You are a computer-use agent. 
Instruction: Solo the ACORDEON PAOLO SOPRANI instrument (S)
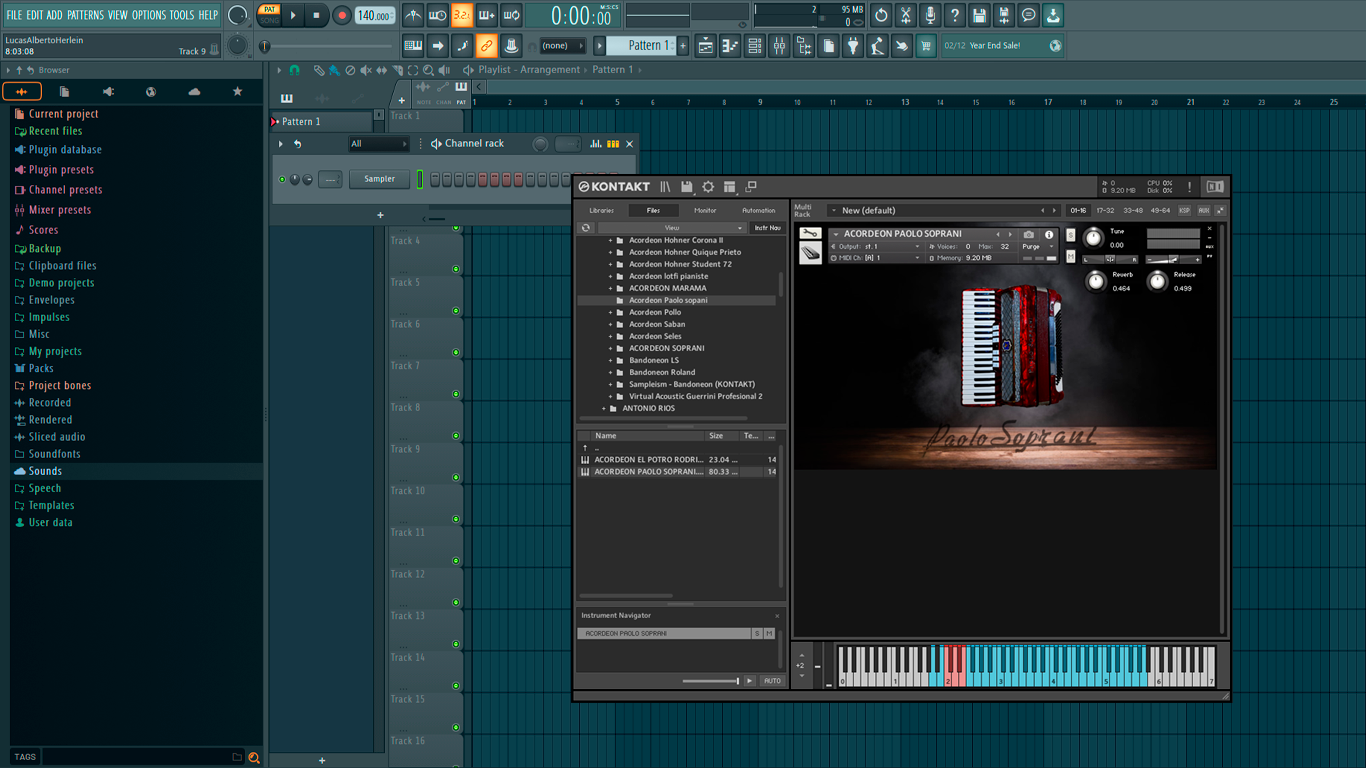click(x=1070, y=235)
